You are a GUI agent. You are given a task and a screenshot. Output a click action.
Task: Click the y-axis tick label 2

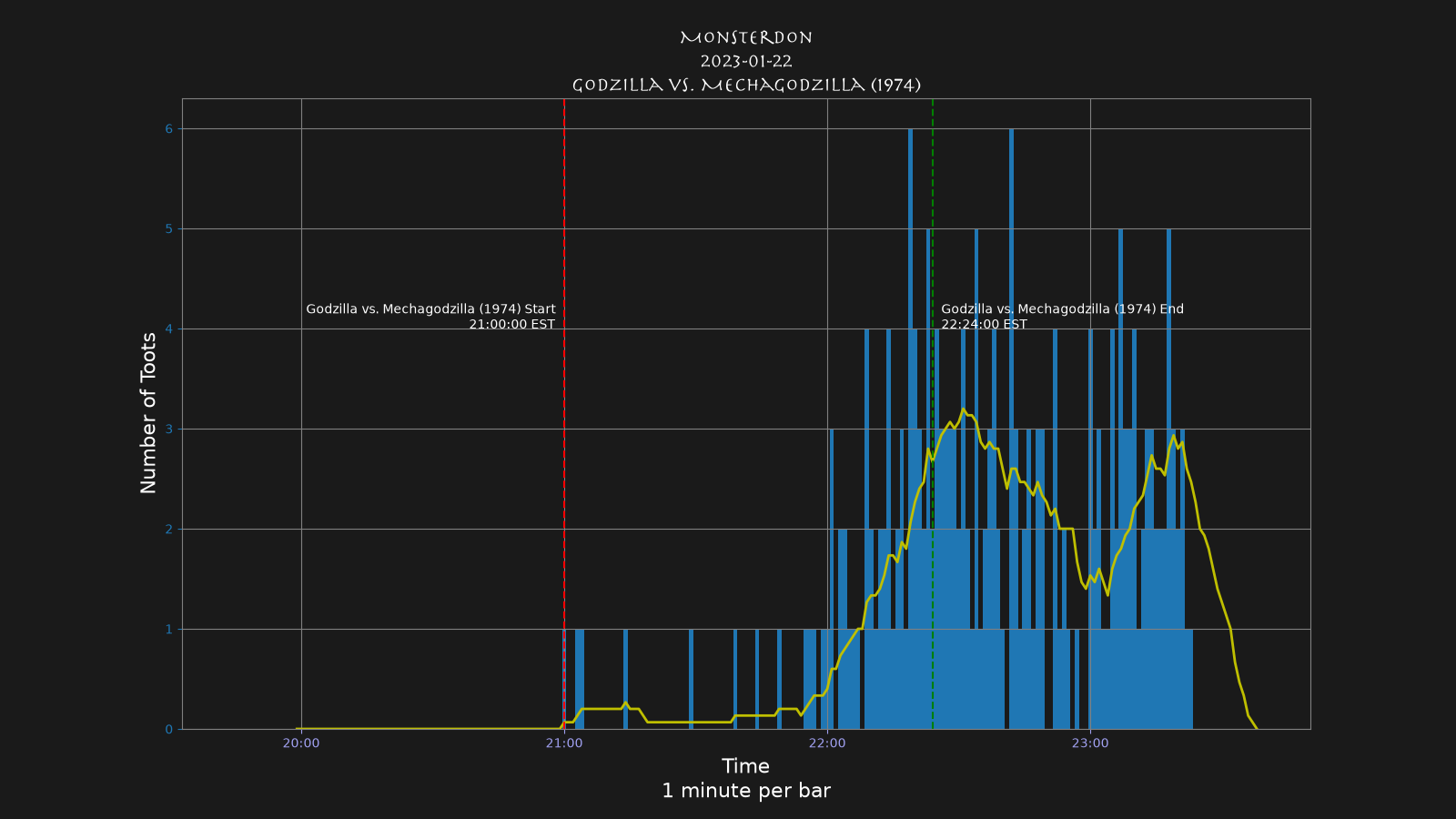coord(168,530)
